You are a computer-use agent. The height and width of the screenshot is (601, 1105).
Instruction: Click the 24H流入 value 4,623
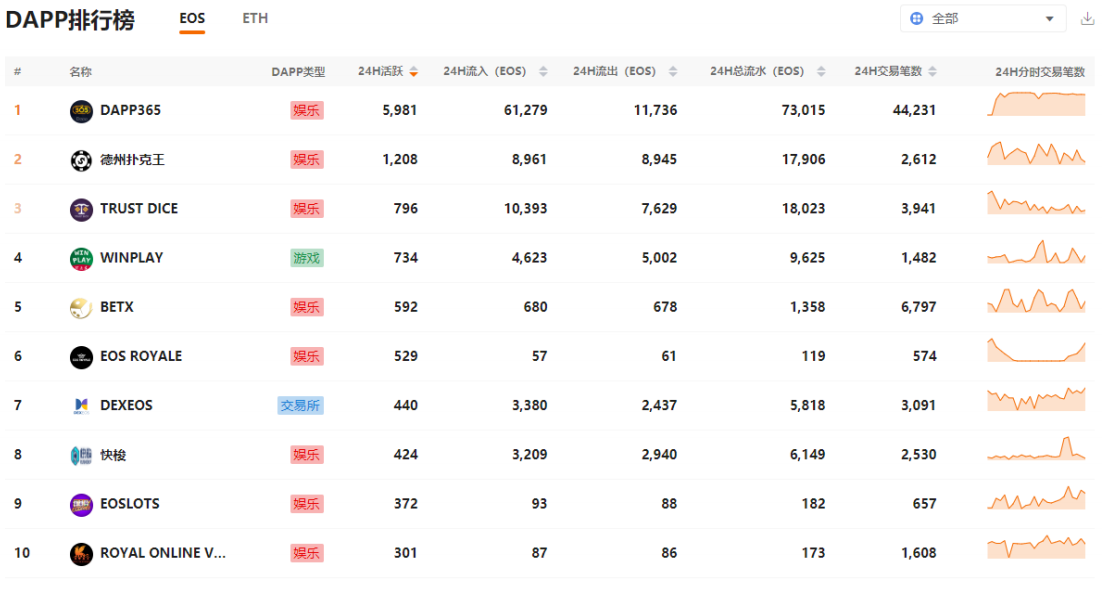pos(529,258)
